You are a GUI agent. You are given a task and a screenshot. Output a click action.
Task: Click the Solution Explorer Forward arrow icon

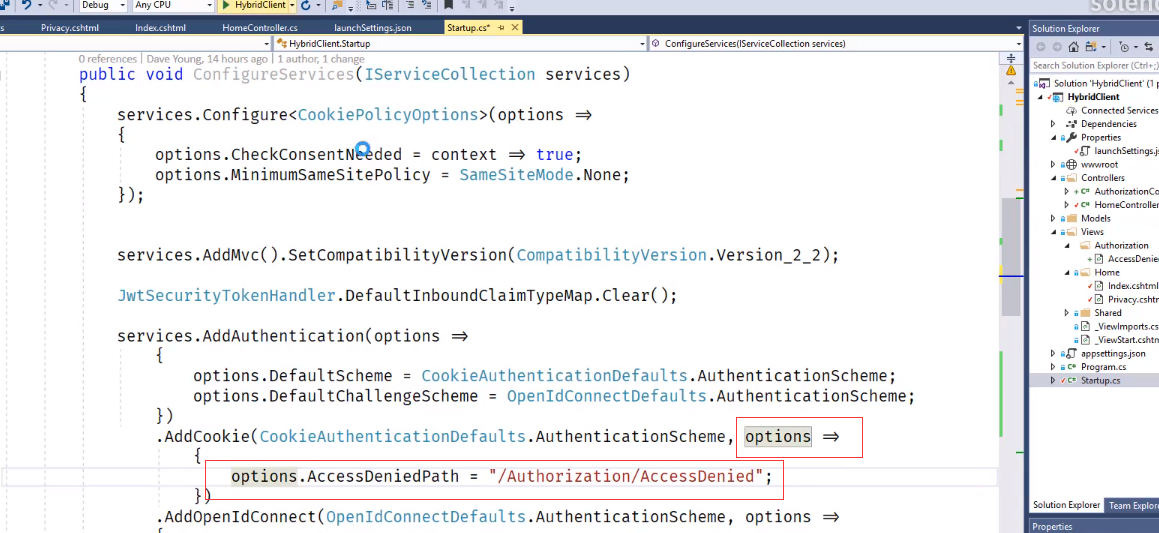pyautogui.click(x=1057, y=47)
